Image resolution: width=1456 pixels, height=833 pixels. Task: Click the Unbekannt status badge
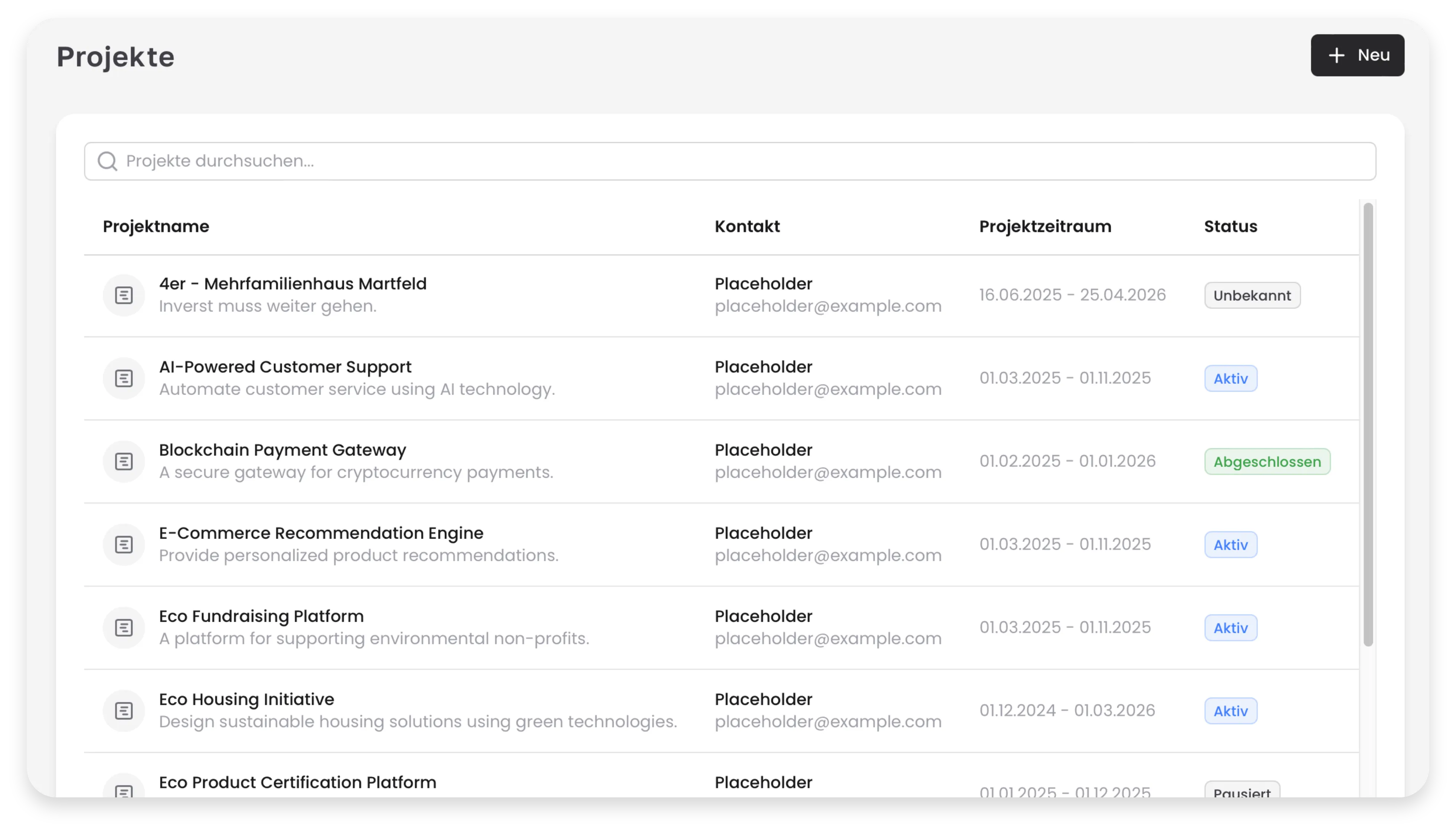click(1252, 296)
